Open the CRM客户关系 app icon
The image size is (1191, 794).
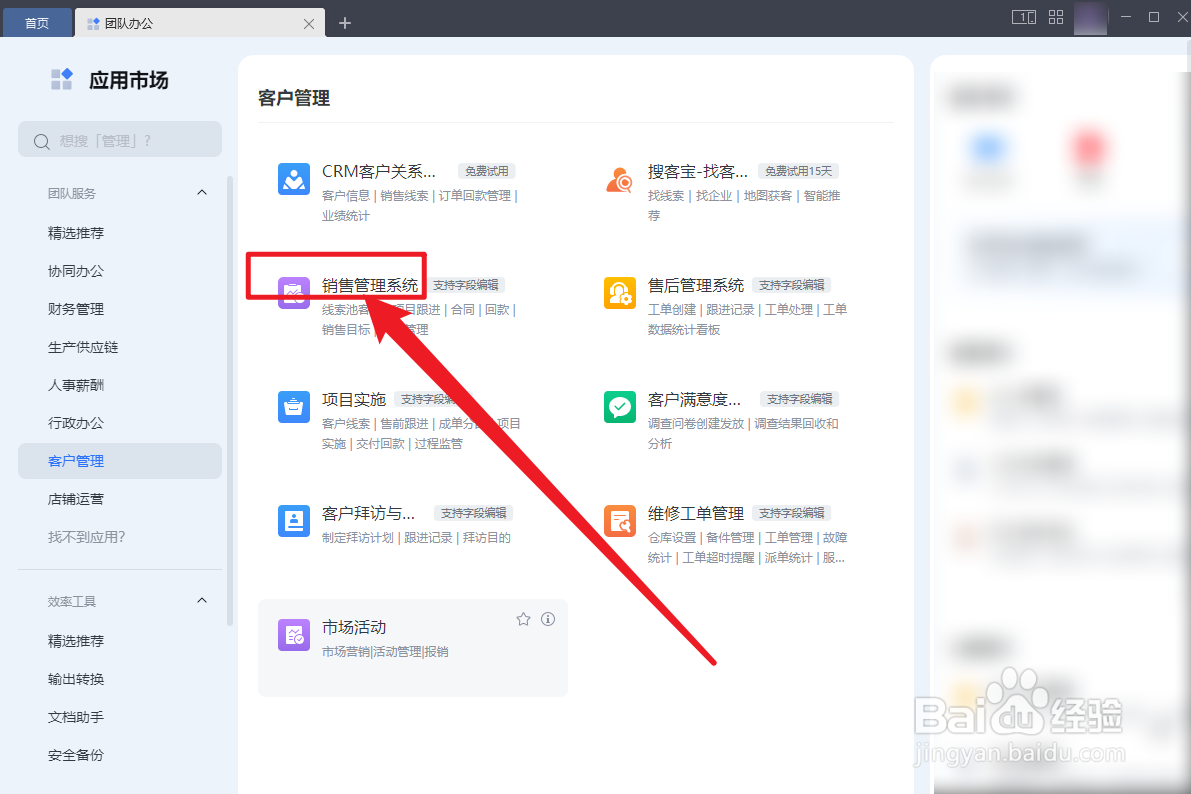[293, 180]
